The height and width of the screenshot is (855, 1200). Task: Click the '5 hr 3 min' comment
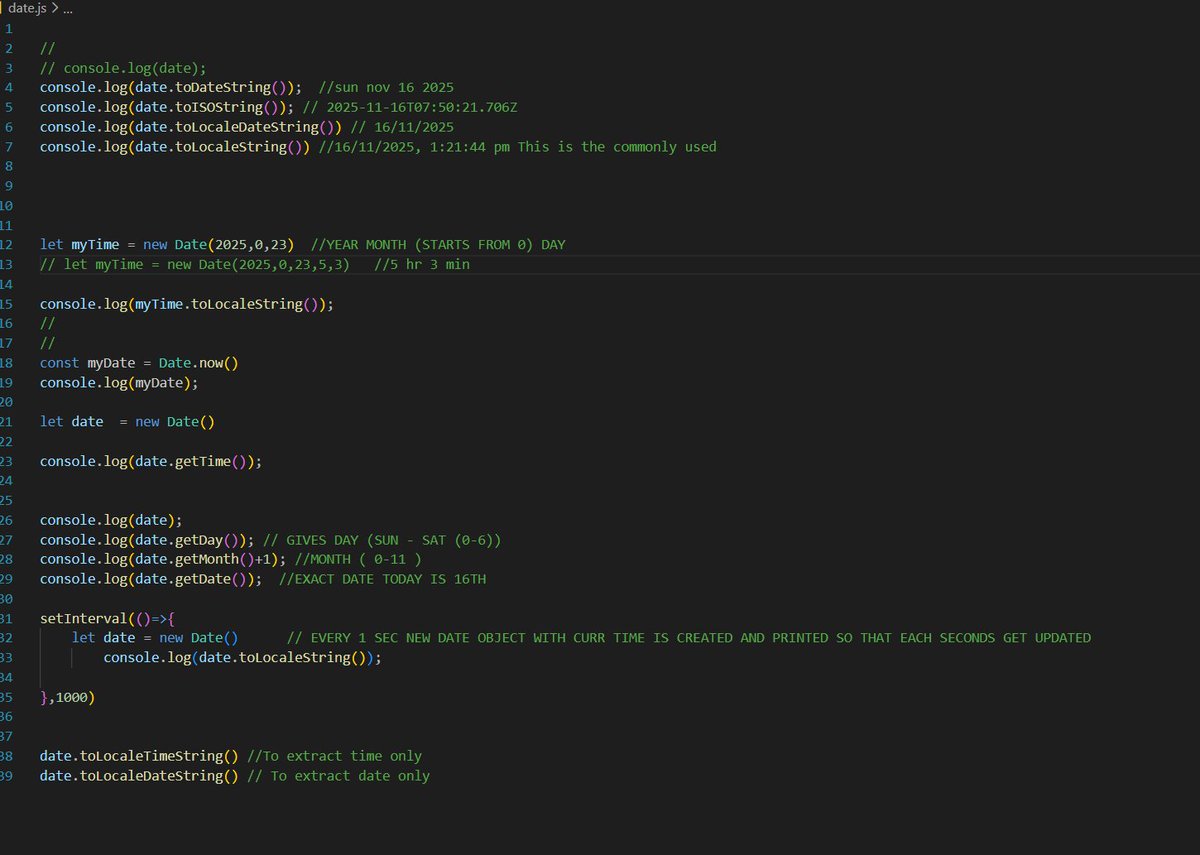click(422, 265)
